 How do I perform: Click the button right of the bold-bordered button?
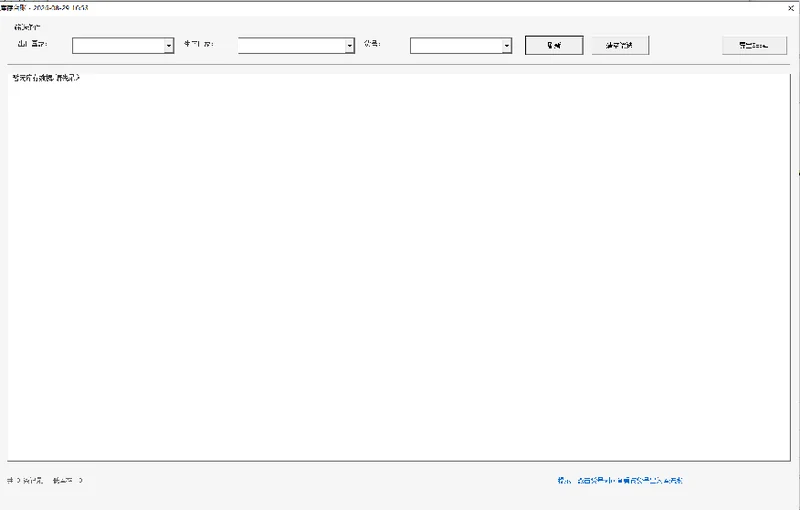tap(620, 45)
